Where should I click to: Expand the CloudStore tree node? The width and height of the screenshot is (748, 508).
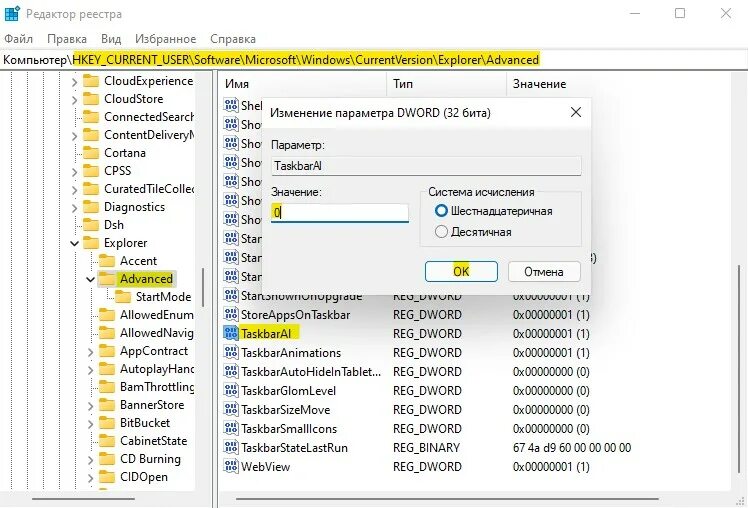[x=74, y=100]
